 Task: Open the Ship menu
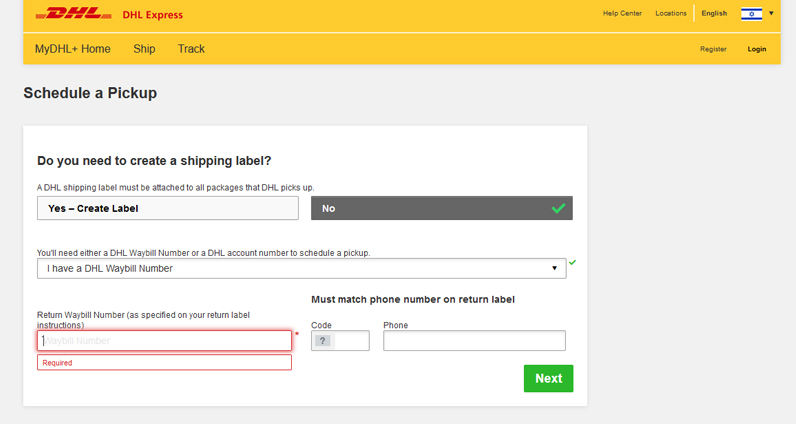pyautogui.click(x=144, y=49)
